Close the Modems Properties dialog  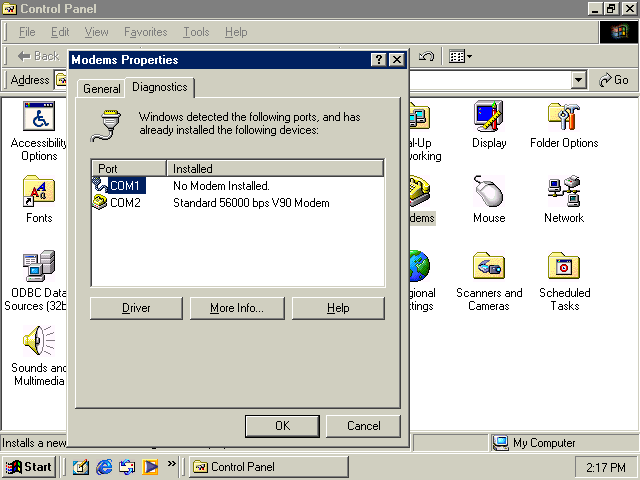(x=396, y=60)
